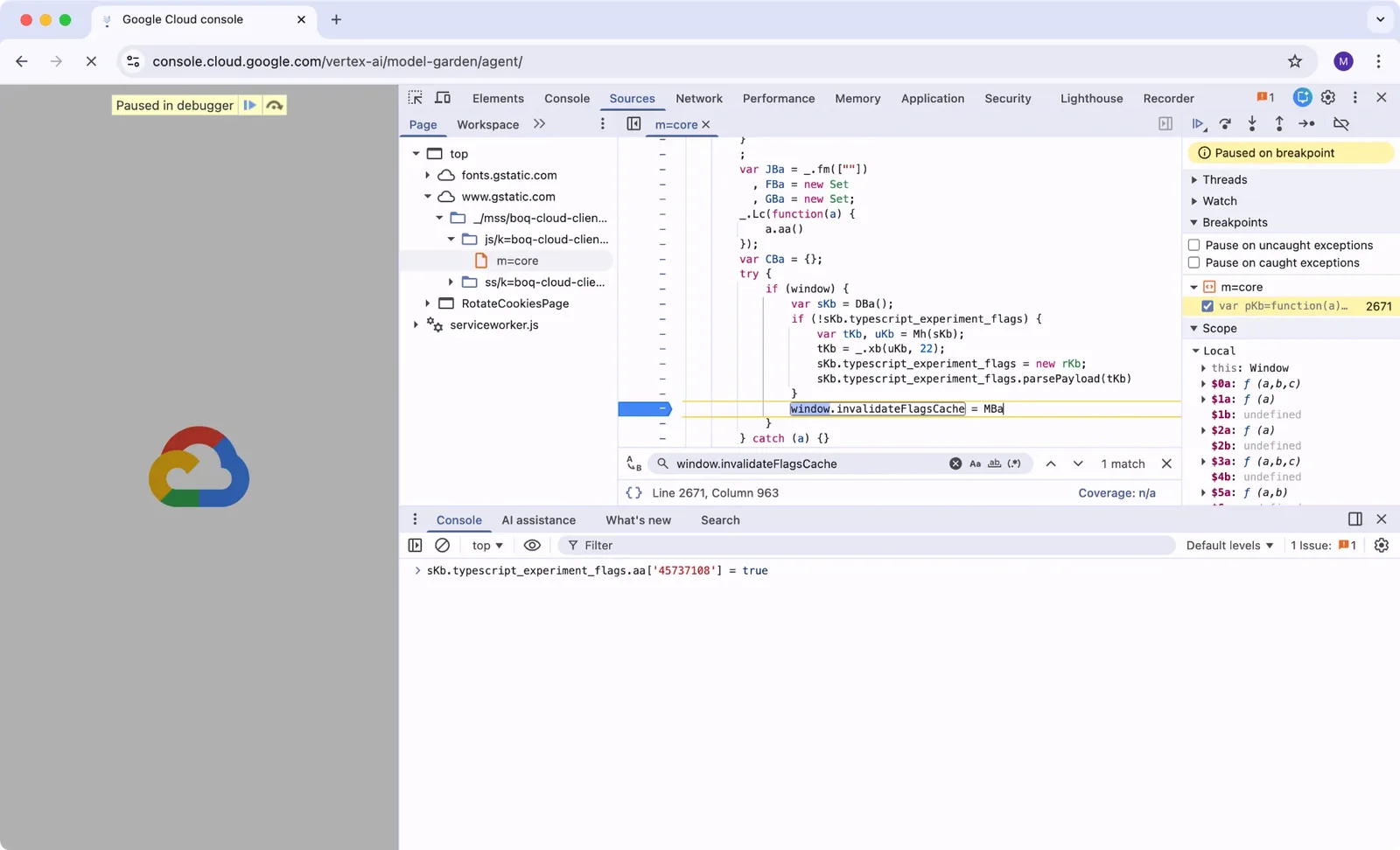Uncheck the pKb=function(a) breakpoint

point(1207,306)
